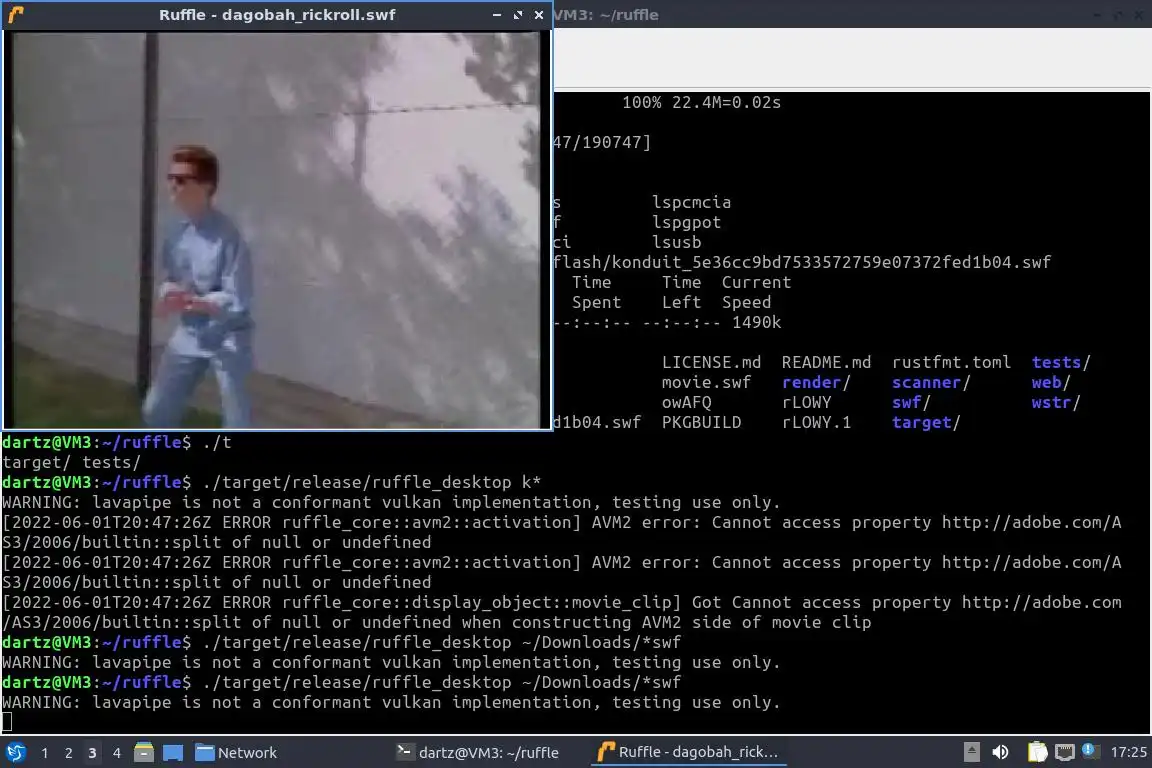Click 'web/' in terminal listing

click(x=1051, y=382)
